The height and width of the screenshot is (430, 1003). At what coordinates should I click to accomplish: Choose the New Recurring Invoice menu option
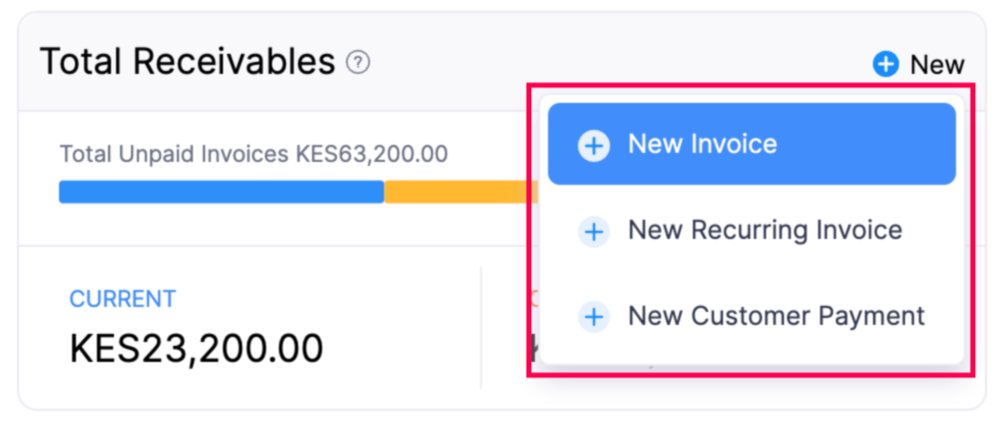(x=765, y=231)
